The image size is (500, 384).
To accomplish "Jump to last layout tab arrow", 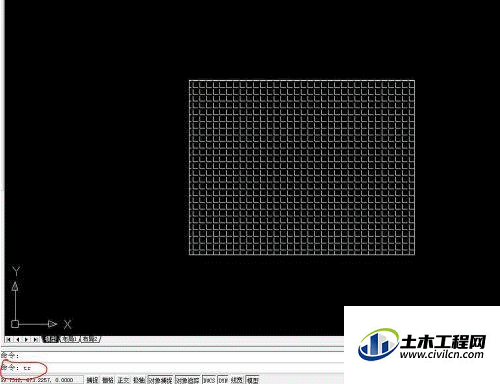I will 35,339.
